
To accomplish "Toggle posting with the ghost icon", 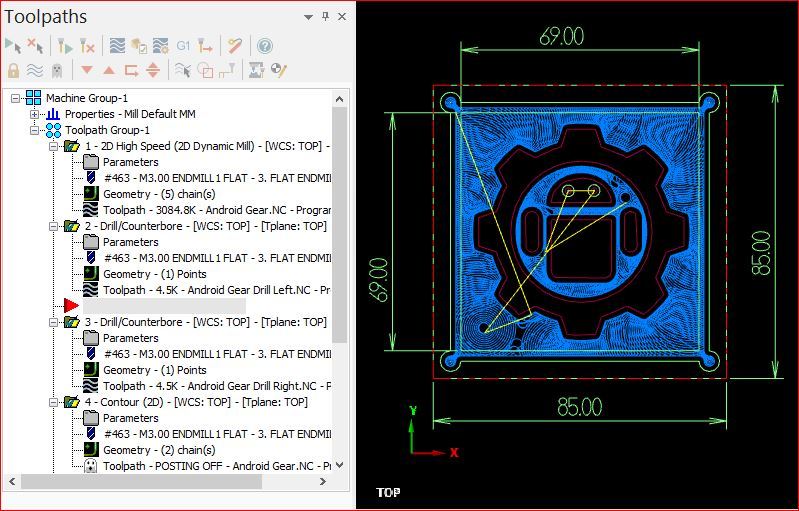I will [57, 70].
